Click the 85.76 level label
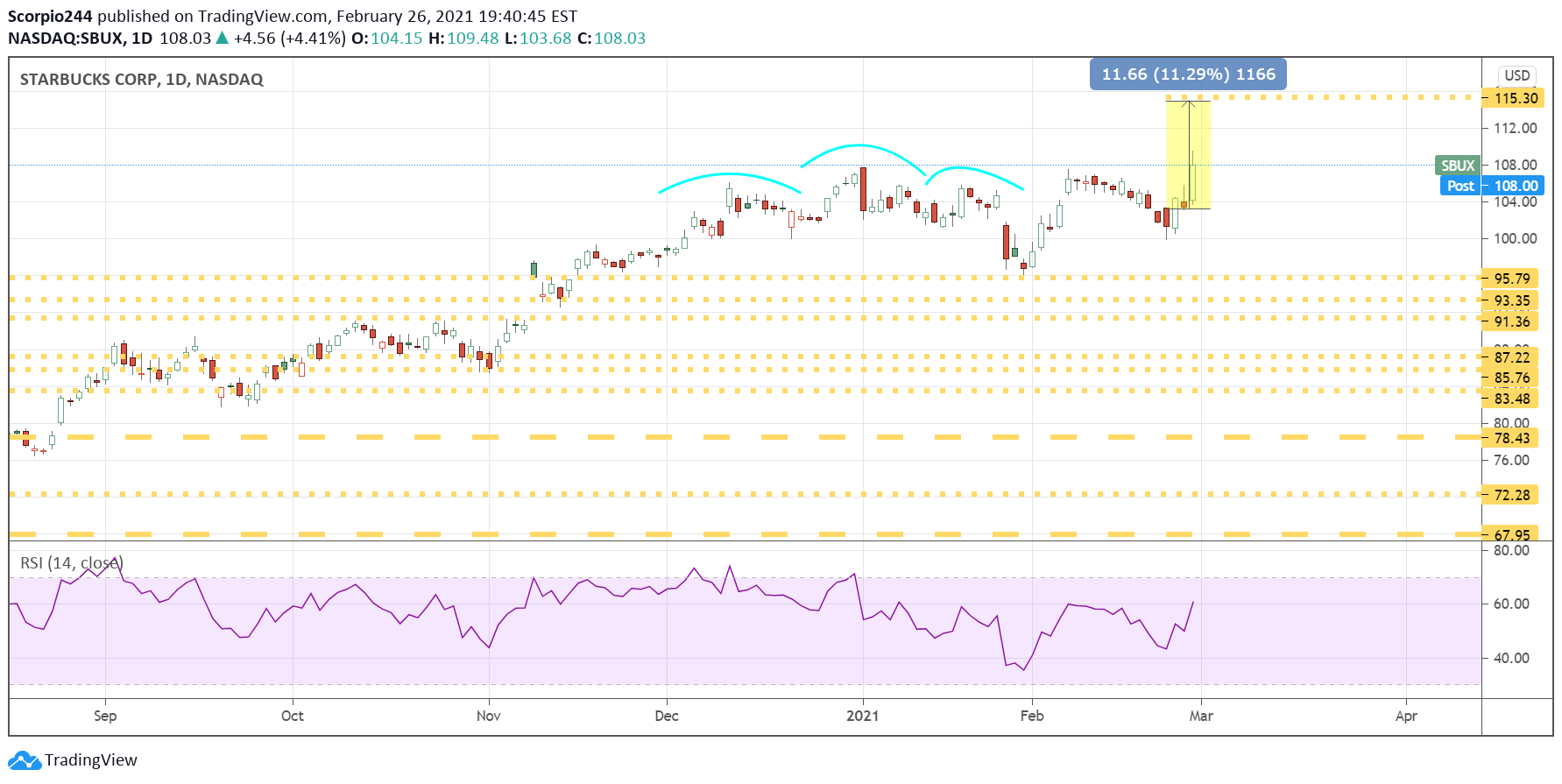Image resolution: width=1562 pixels, height=784 pixels. pos(1512,378)
